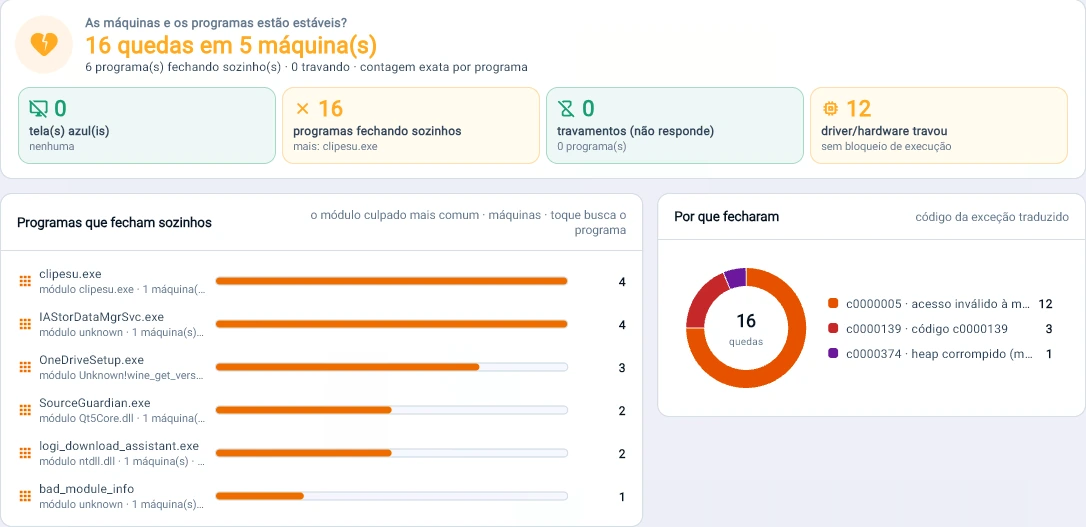Click the broken heart stability icon
1086x527 pixels.
pyautogui.click(x=44, y=44)
